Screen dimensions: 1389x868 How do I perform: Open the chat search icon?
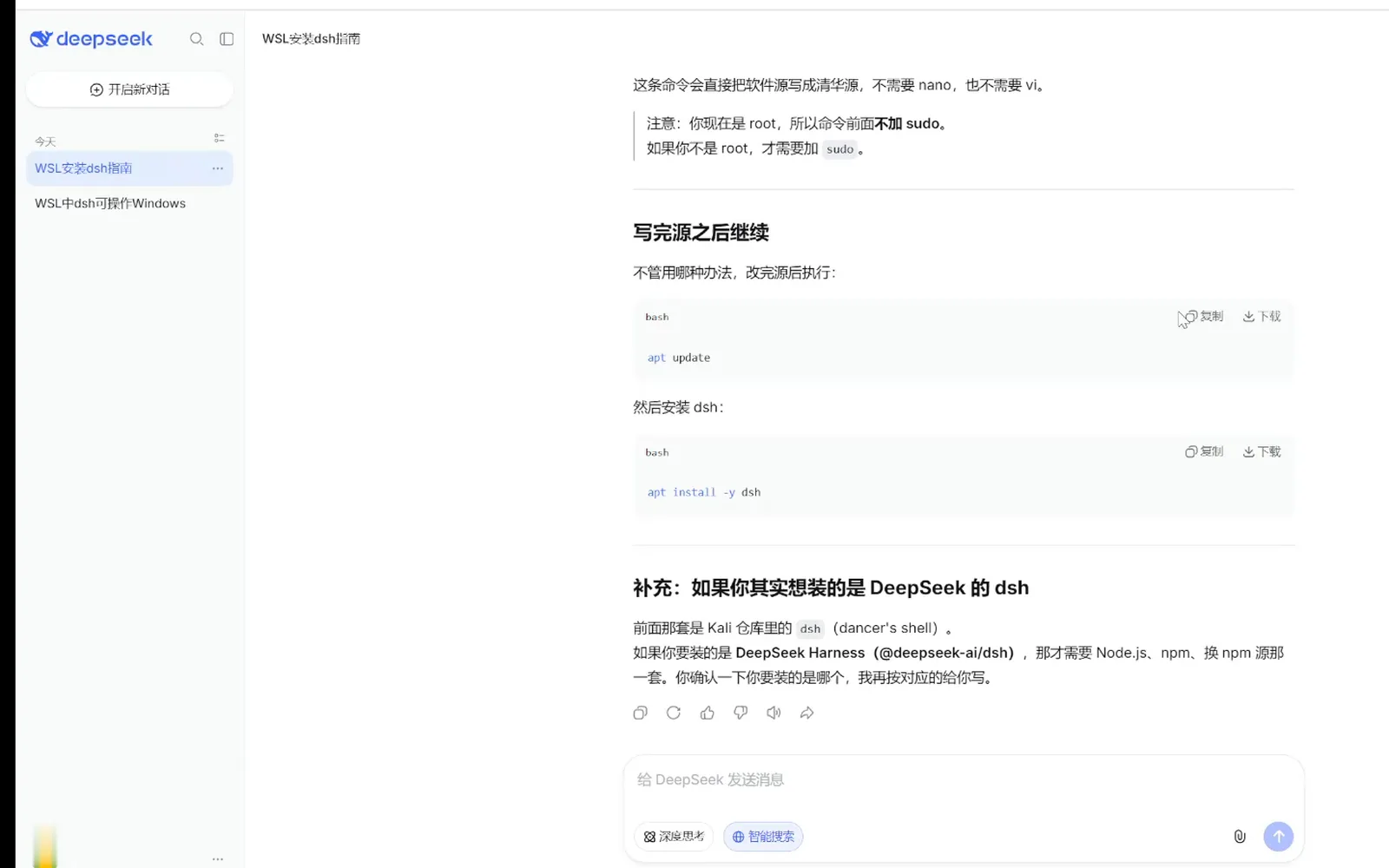click(197, 39)
